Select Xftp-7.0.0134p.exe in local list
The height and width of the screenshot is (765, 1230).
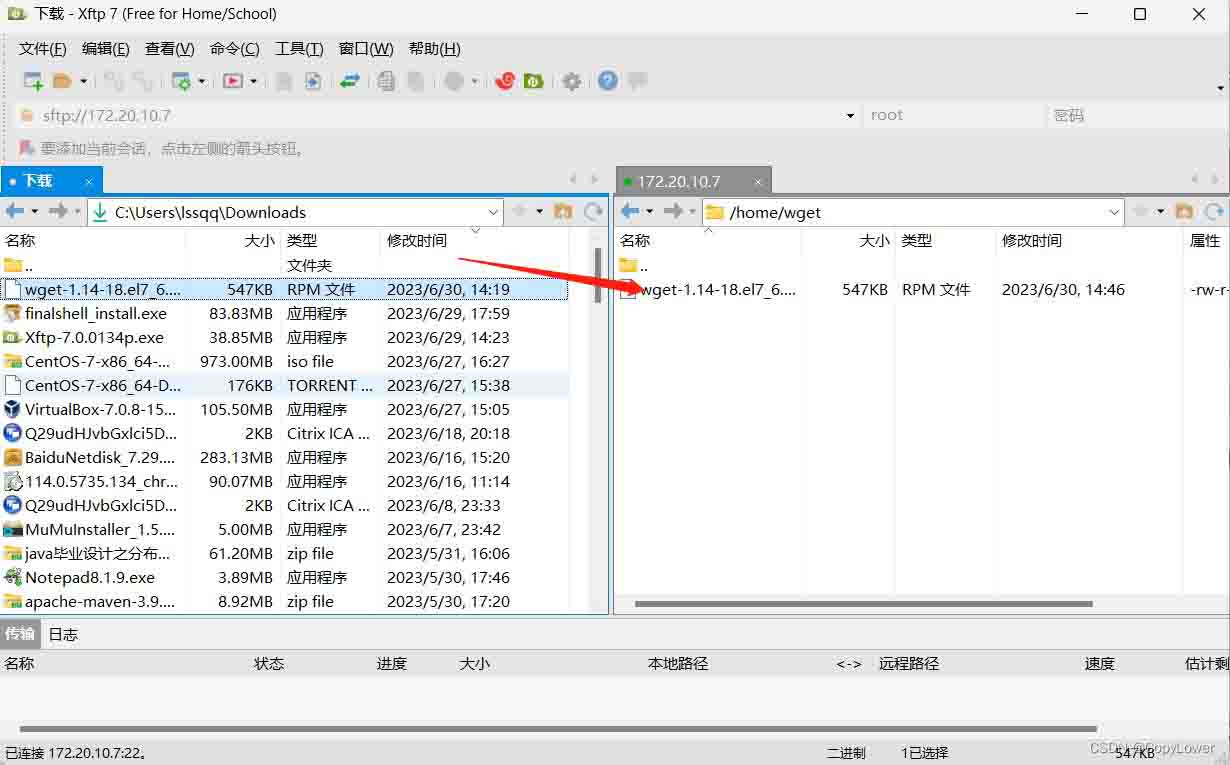(94, 337)
